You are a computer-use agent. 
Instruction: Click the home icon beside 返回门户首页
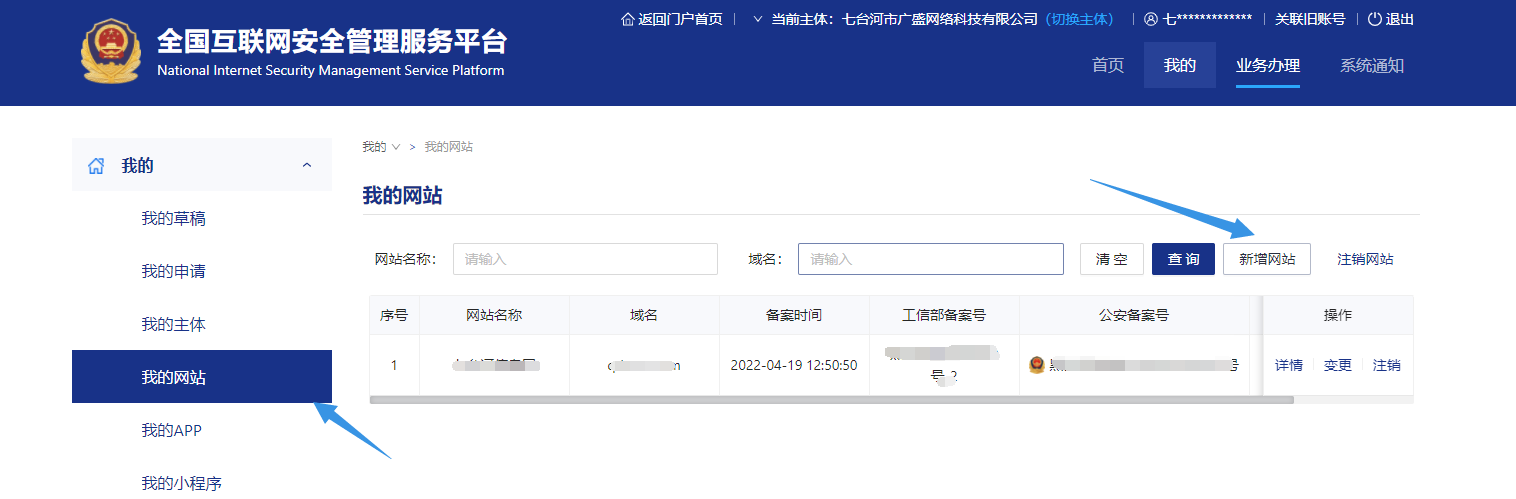[x=627, y=19]
